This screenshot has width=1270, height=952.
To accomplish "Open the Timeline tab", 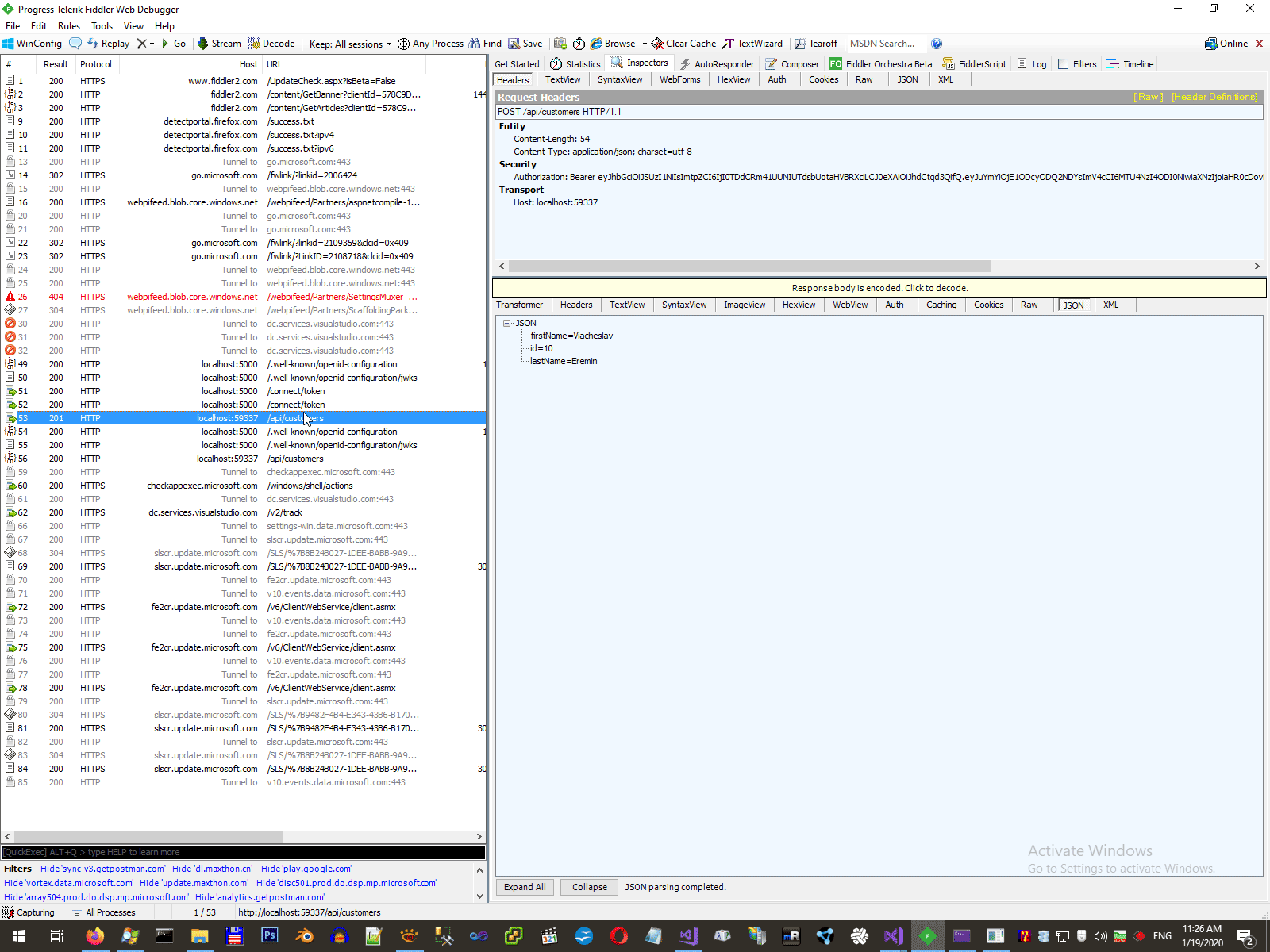I will coord(1130,64).
